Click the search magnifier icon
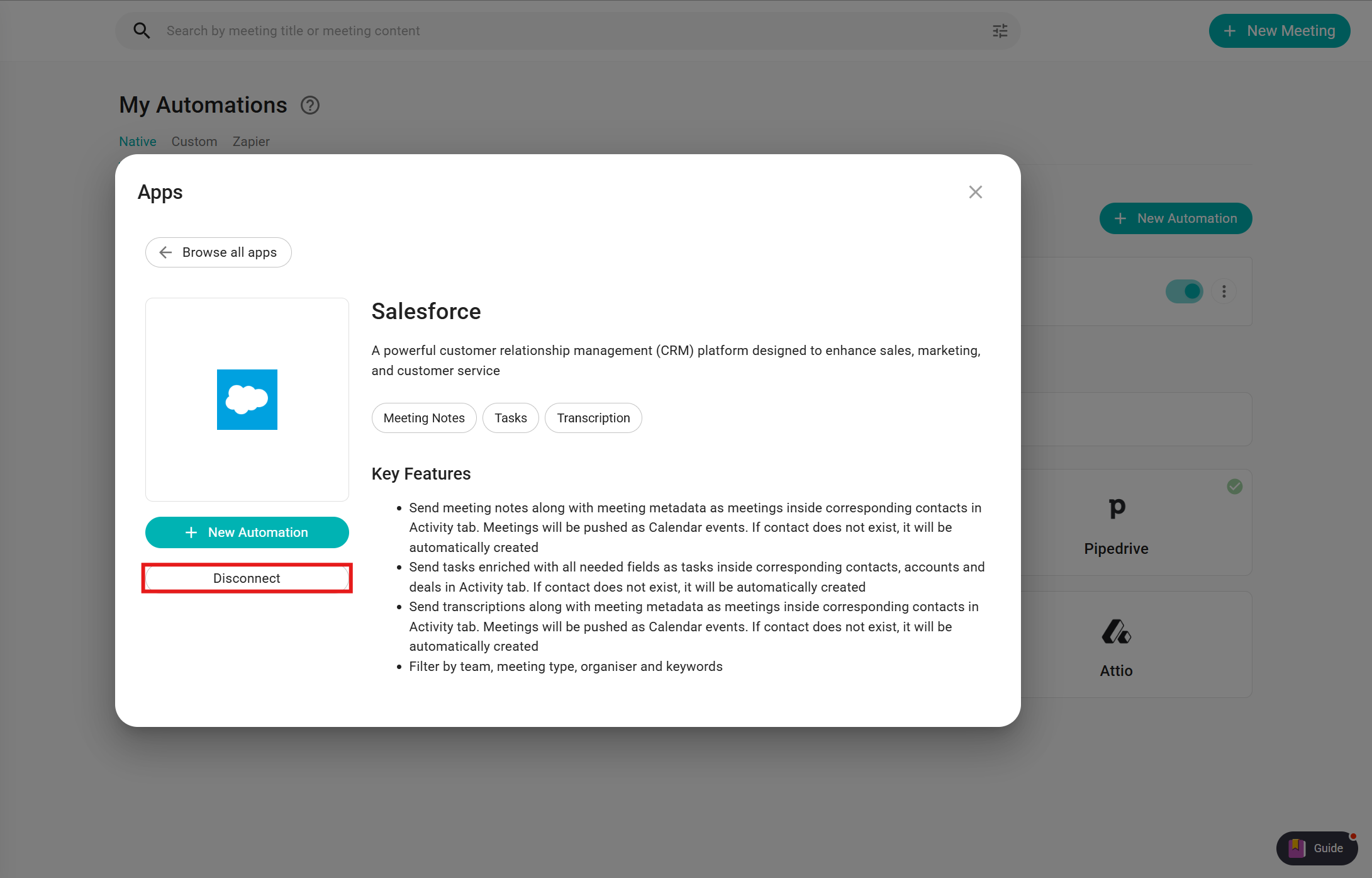The width and height of the screenshot is (1372, 878). 142,31
